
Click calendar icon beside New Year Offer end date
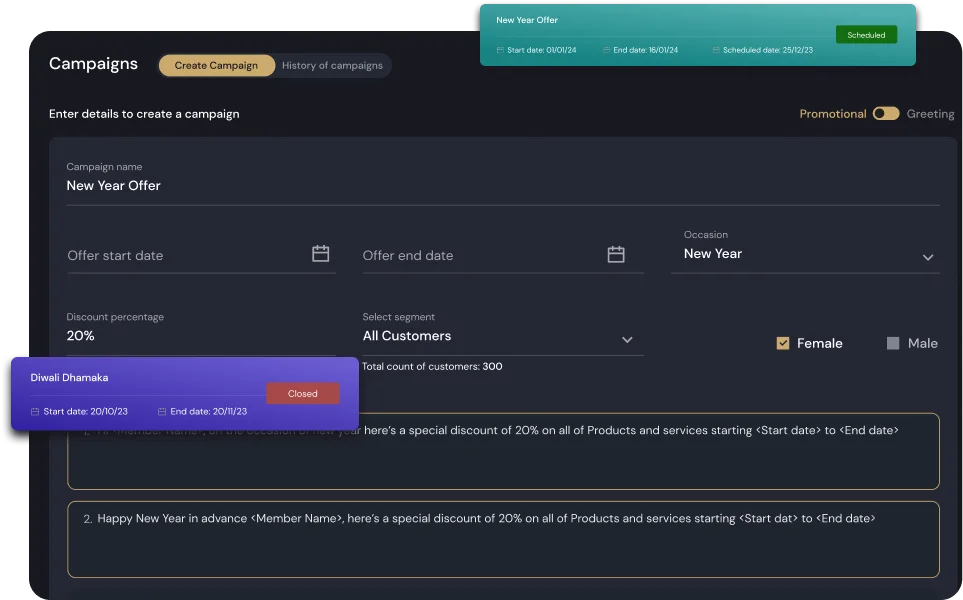606,50
